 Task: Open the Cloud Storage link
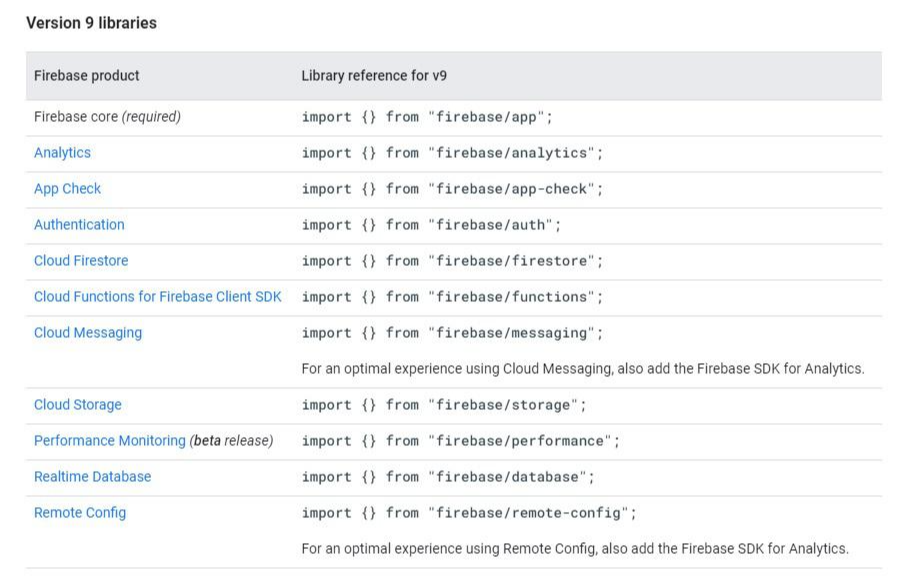pyautogui.click(x=77, y=405)
